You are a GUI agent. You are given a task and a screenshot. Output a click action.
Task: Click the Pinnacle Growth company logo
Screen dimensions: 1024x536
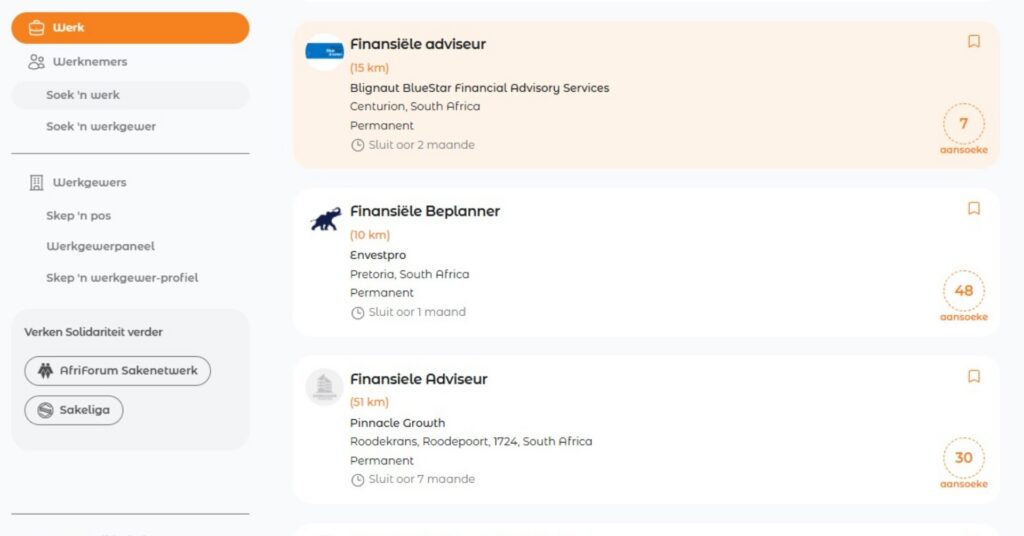pyautogui.click(x=325, y=387)
